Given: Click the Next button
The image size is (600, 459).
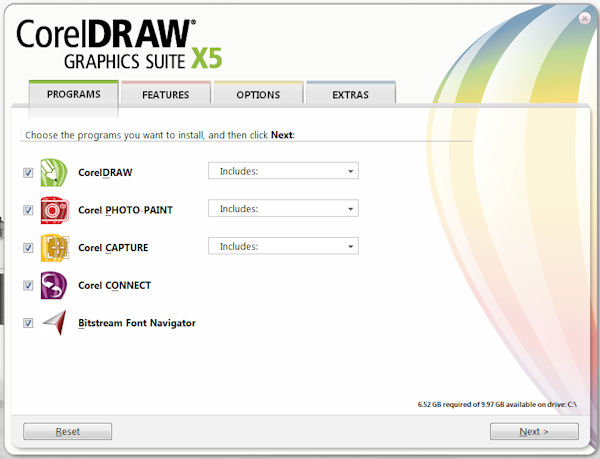Looking at the screenshot, I should [534, 432].
